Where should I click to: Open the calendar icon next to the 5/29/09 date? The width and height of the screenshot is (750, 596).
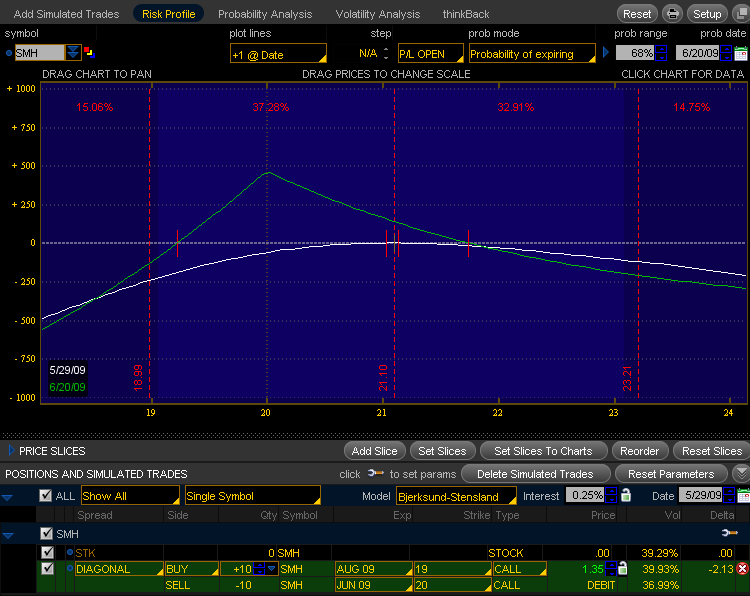coord(741,495)
